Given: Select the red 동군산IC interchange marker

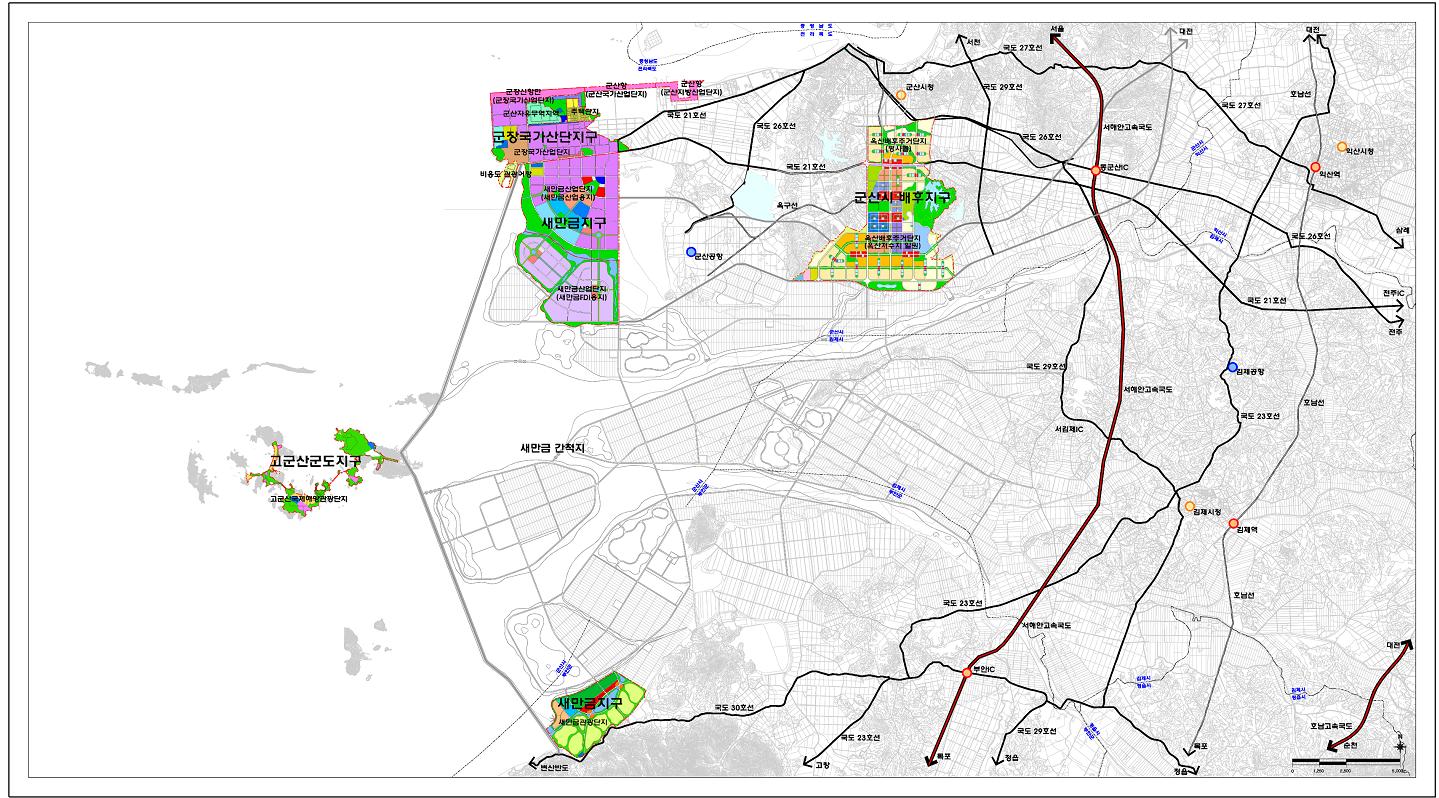Looking at the screenshot, I should coord(1095,170).
